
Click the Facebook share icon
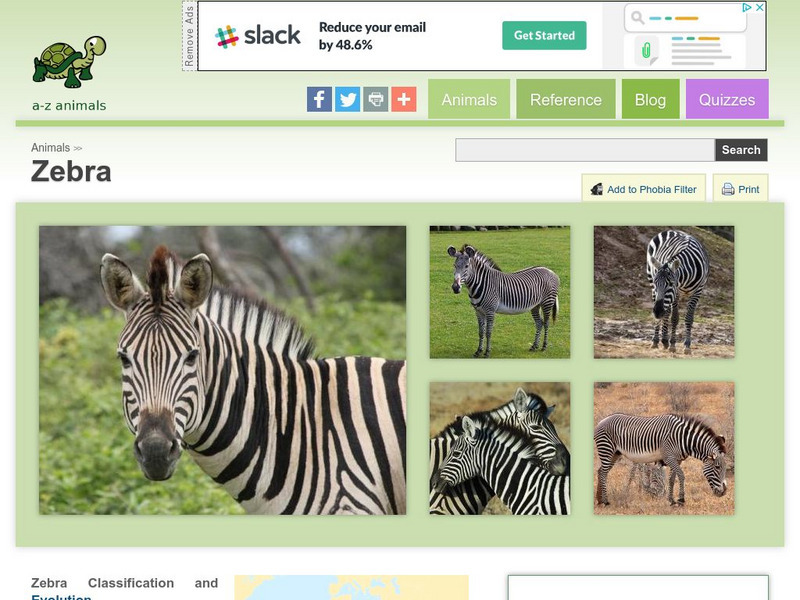[x=319, y=99]
